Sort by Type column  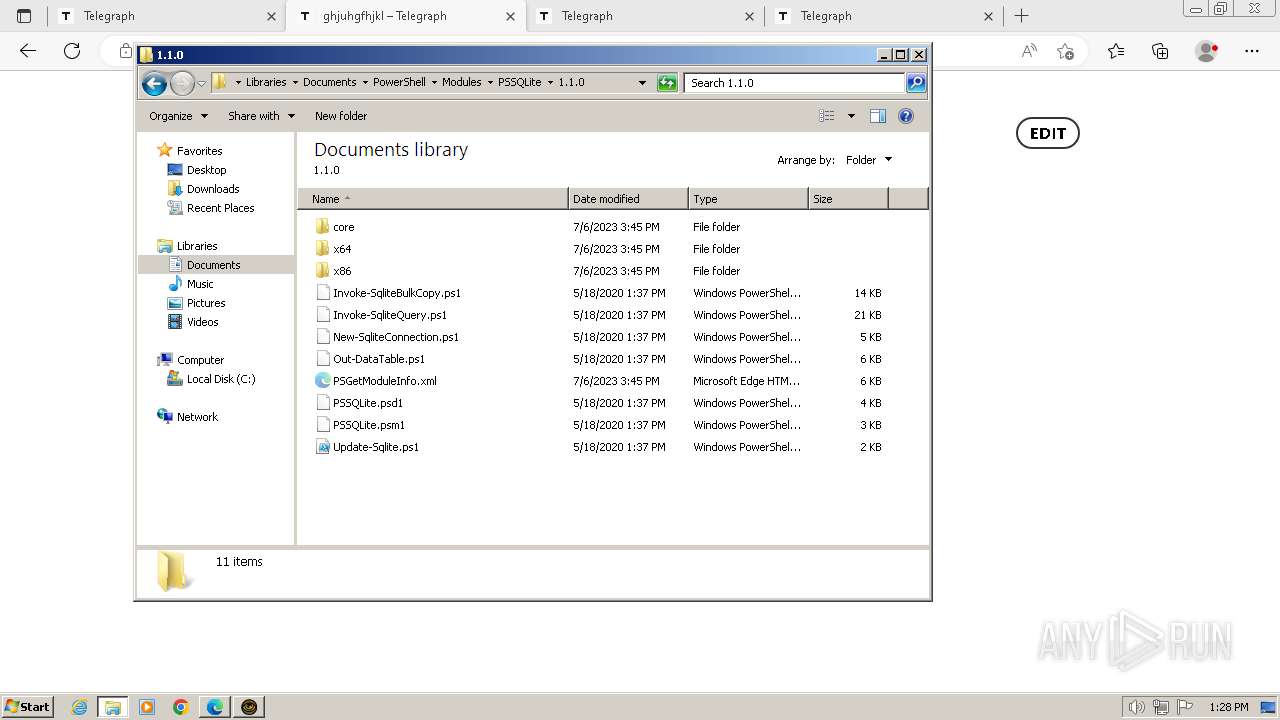click(x=748, y=199)
